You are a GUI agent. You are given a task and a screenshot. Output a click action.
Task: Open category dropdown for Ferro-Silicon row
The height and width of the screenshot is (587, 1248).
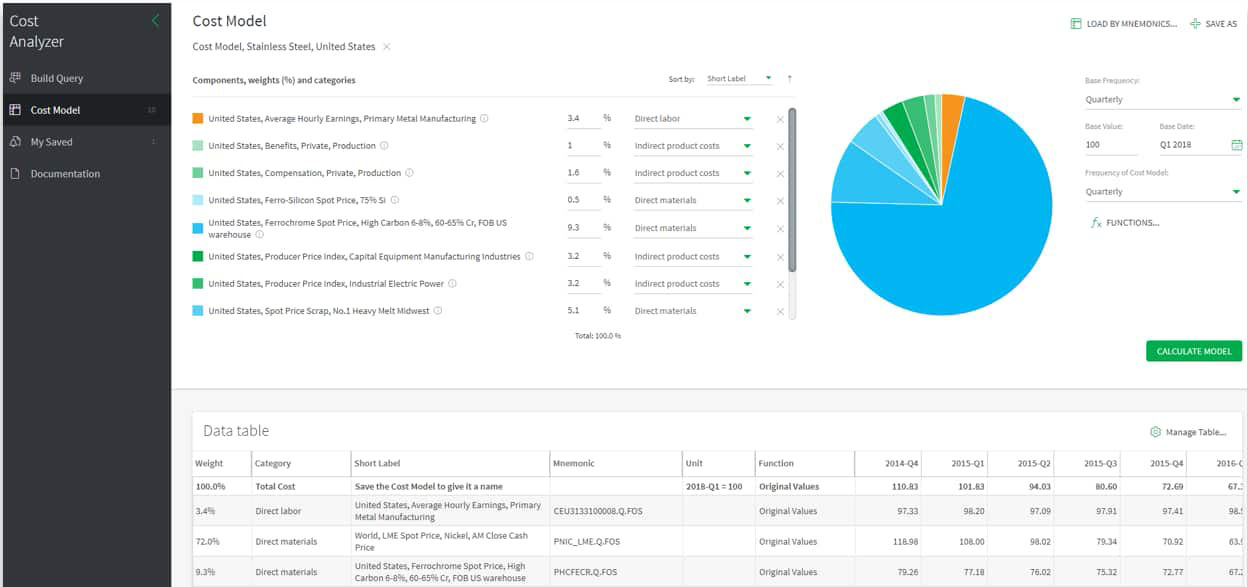pyautogui.click(x=693, y=200)
